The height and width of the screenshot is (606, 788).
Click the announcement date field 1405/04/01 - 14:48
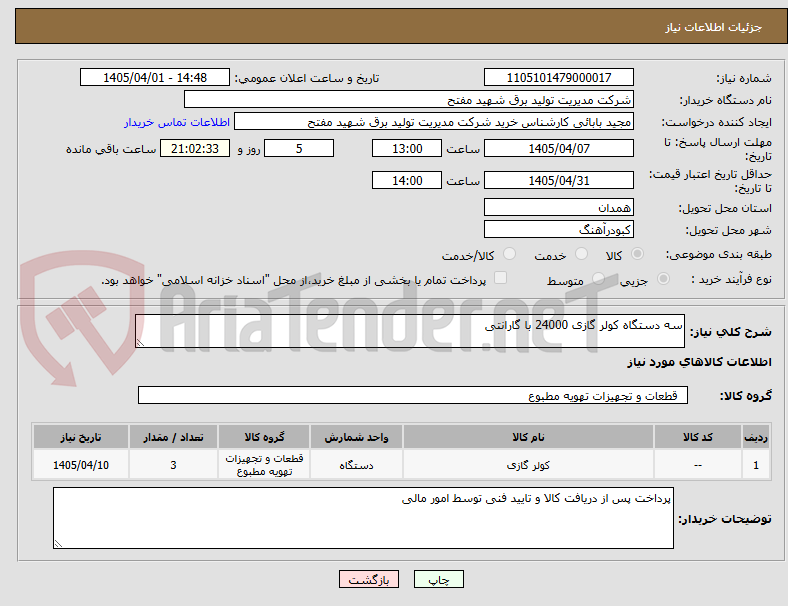[x=155, y=78]
